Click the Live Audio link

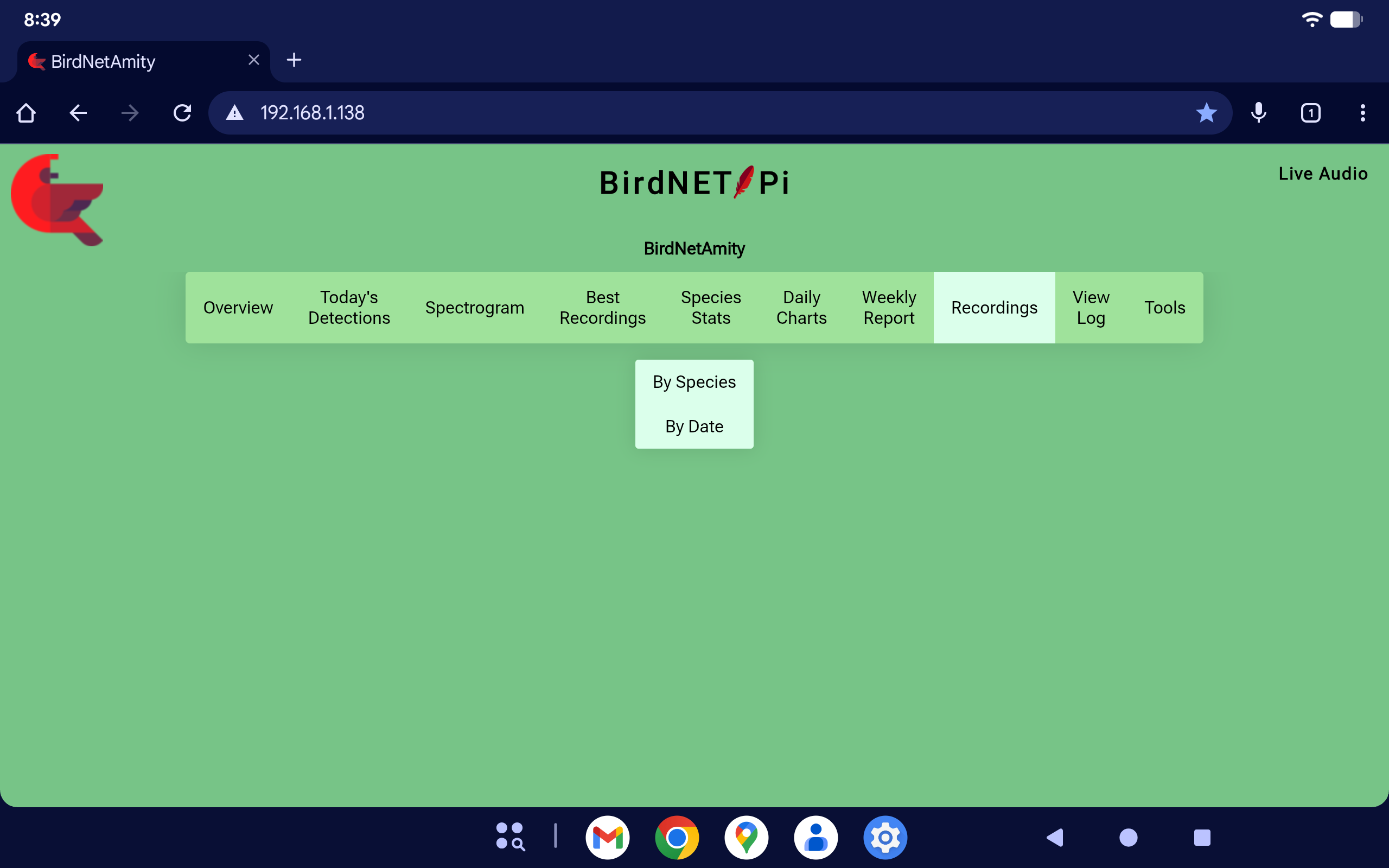1322,174
